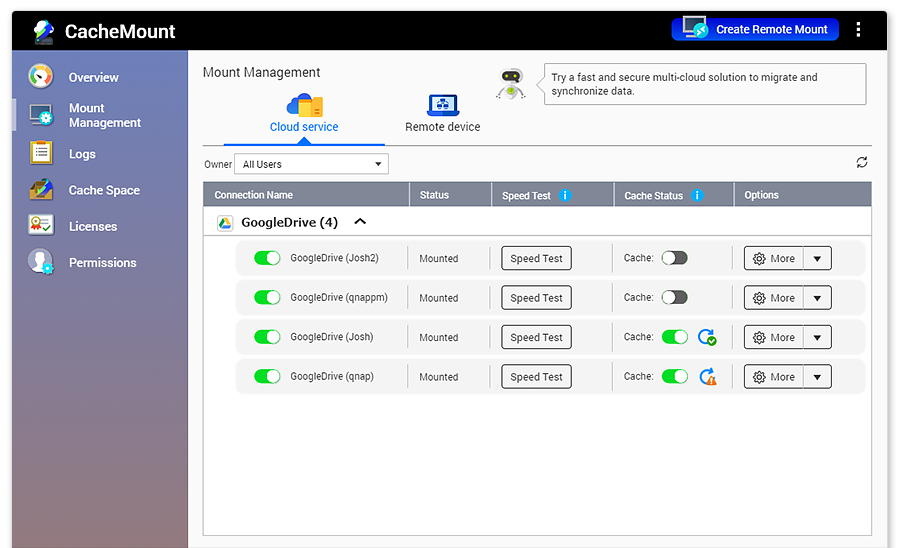This screenshot has height=548, width=900.
Task: Click the Remote device laptop icon
Action: 443,105
